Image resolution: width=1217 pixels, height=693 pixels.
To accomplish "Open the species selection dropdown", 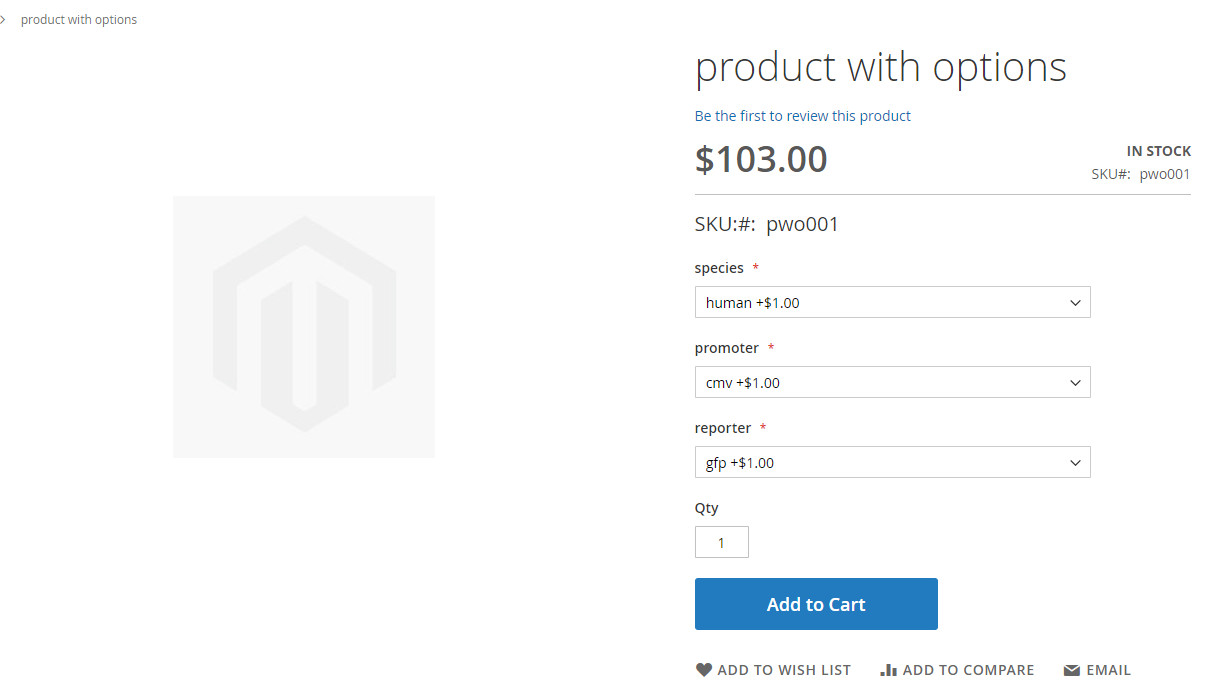I will pos(892,302).
